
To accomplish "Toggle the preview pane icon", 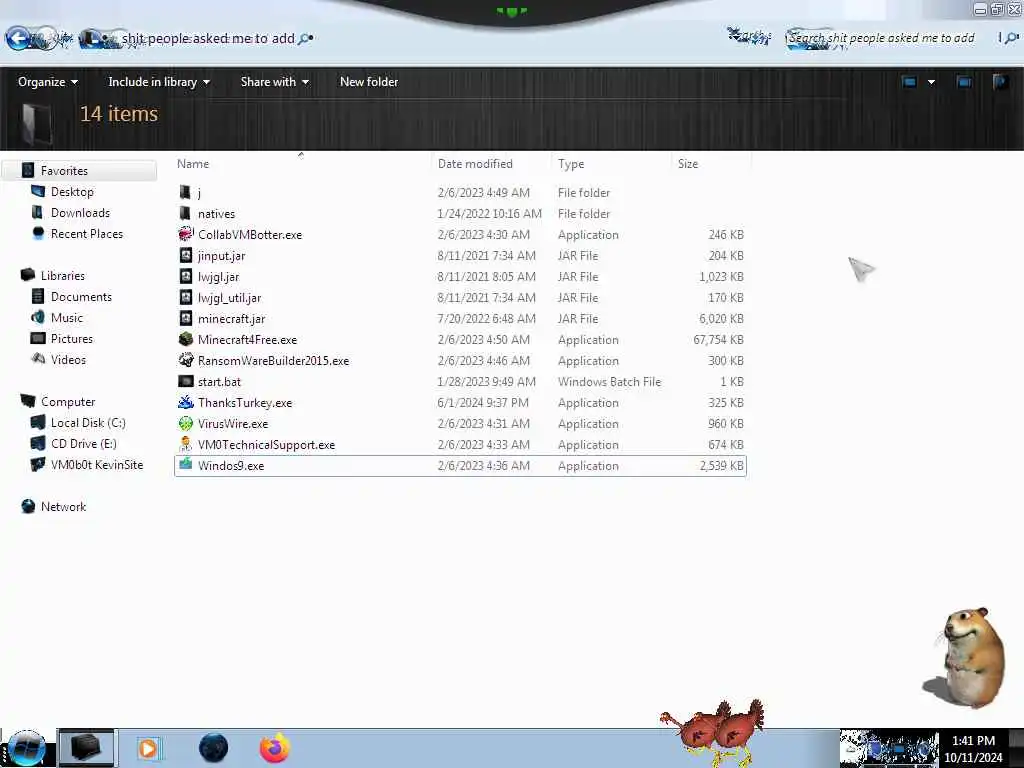I will point(964,82).
